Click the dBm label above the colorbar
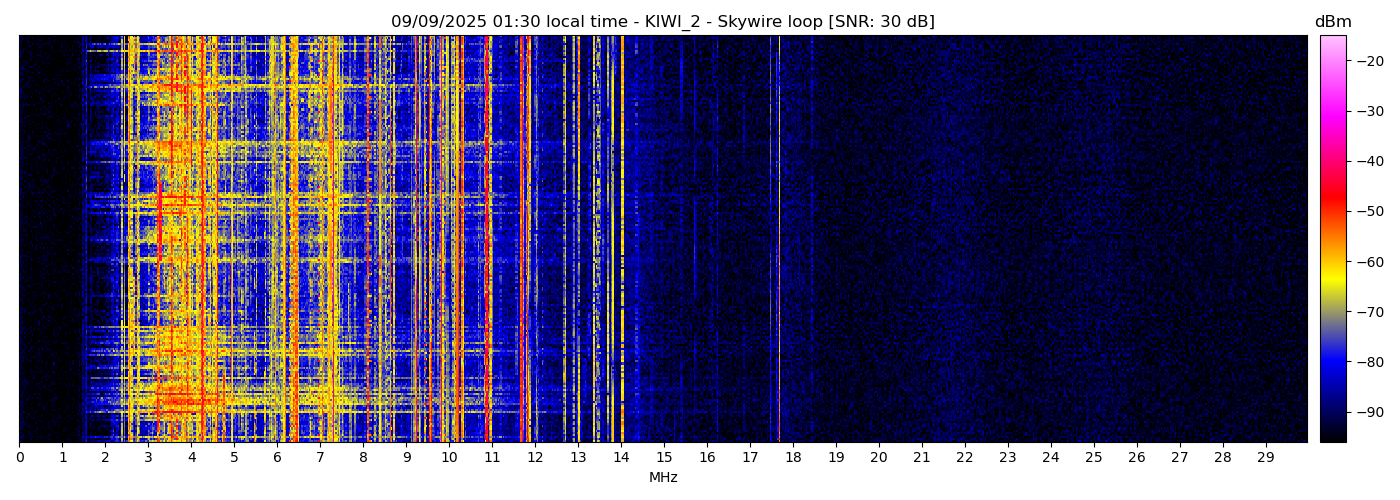 [x=1332, y=22]
